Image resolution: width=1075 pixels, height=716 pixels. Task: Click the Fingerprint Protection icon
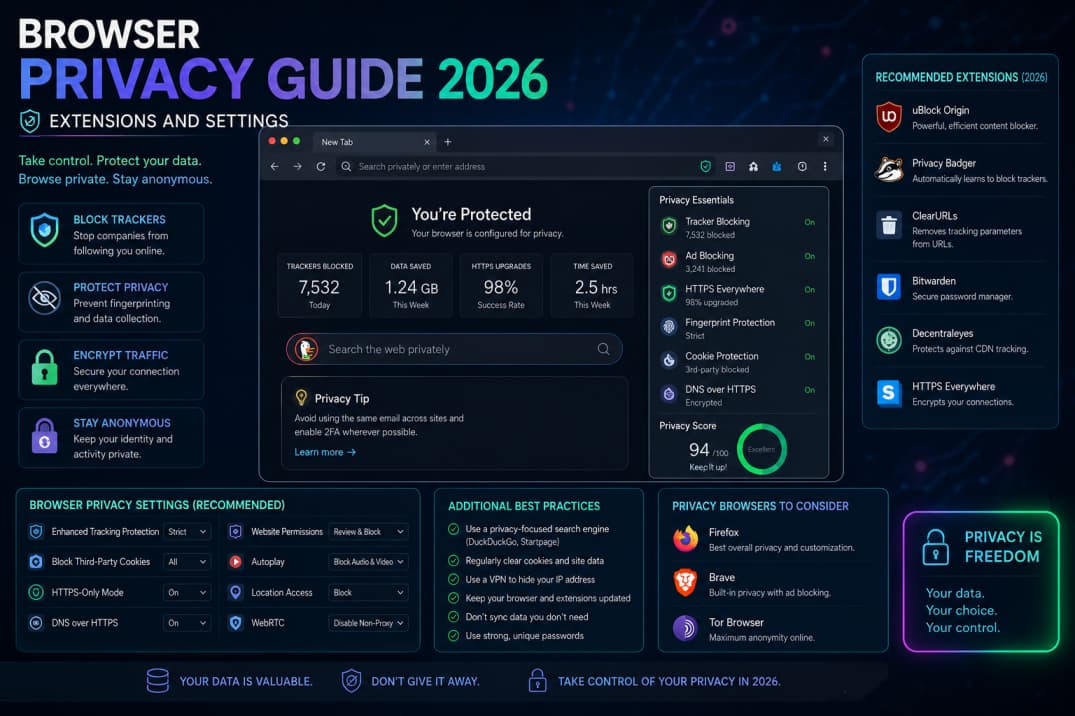coord(669,326)
